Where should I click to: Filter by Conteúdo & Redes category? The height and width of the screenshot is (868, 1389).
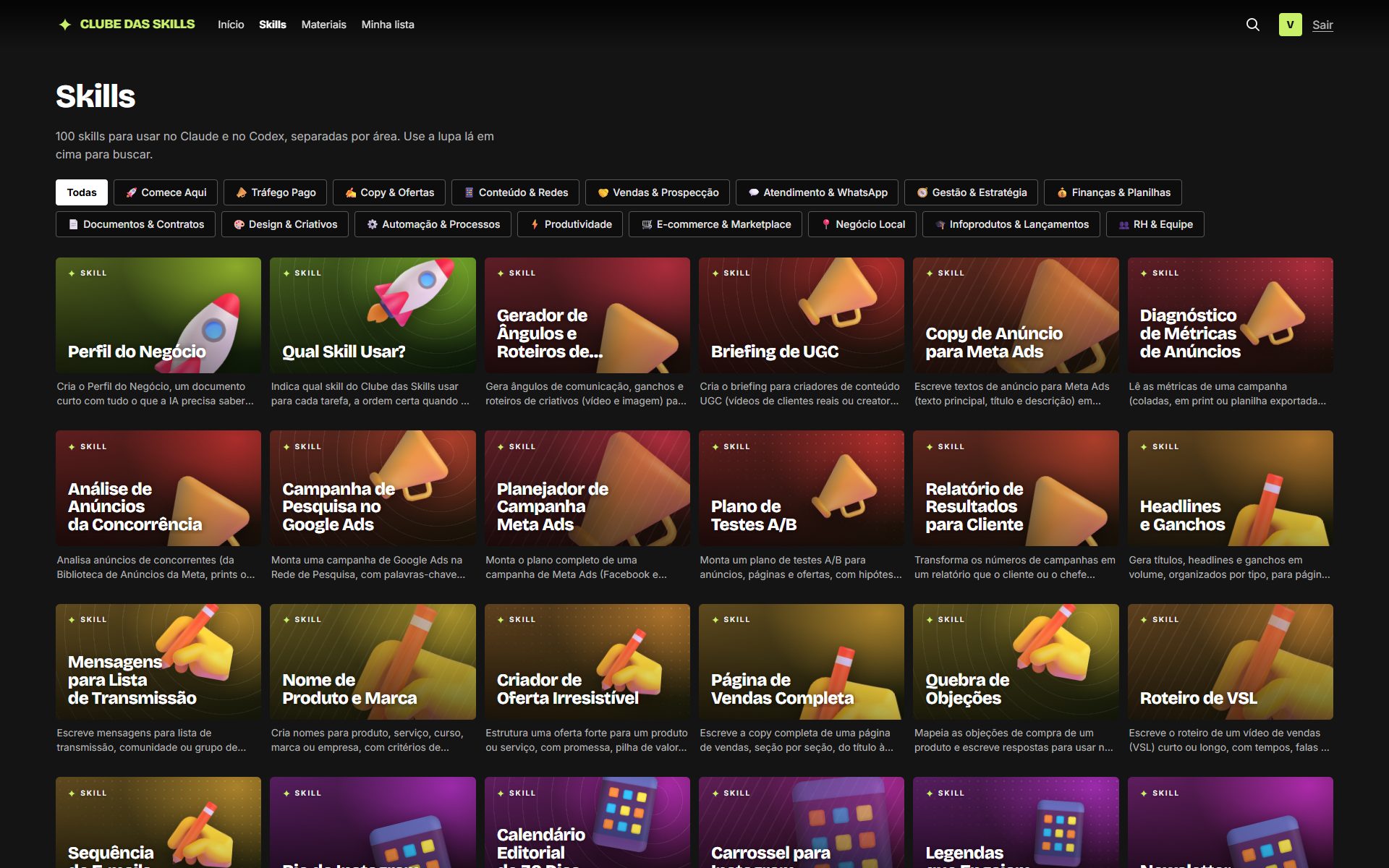(515, 192)
